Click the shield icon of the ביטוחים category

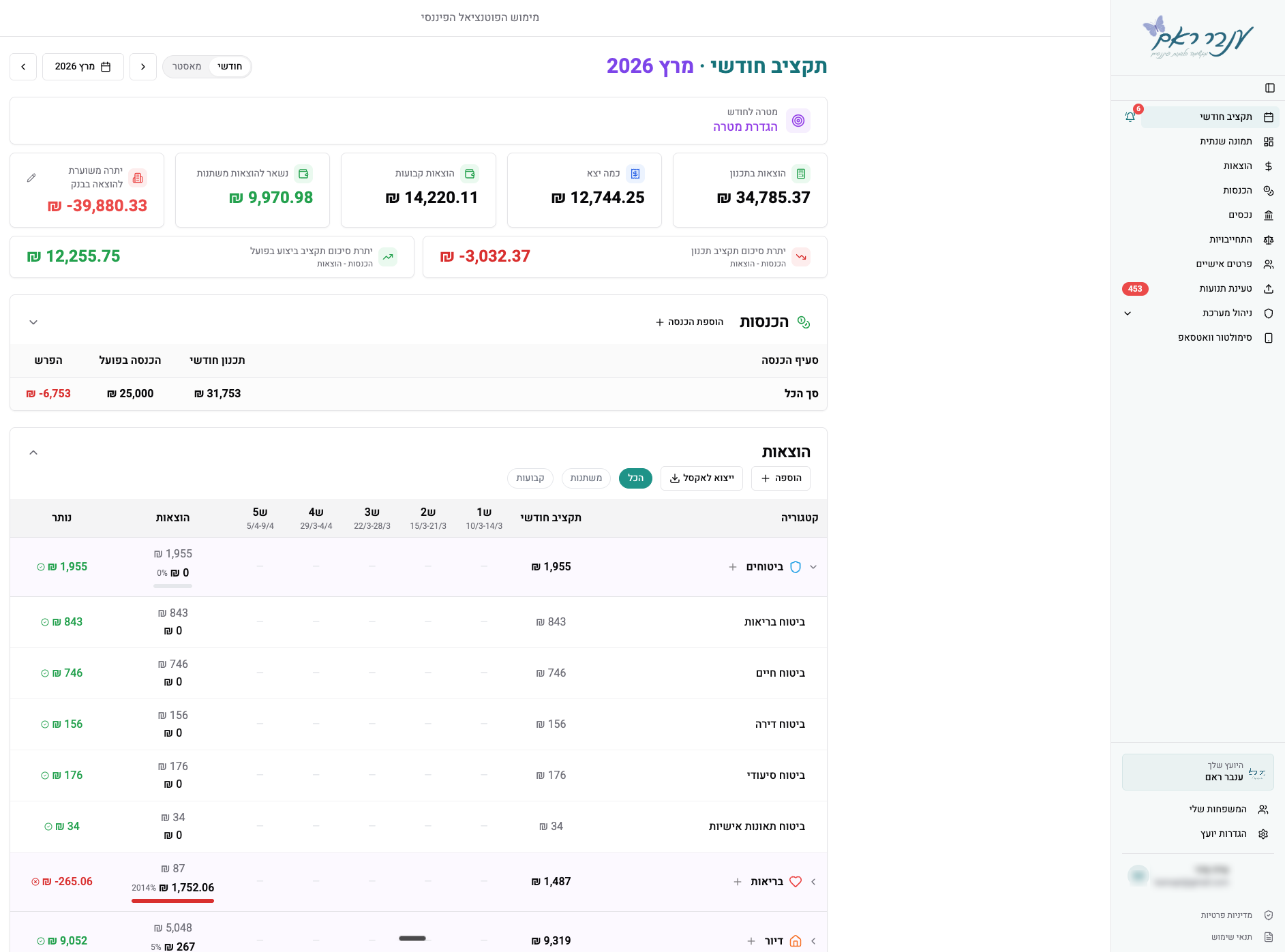[x=796, y=567]
